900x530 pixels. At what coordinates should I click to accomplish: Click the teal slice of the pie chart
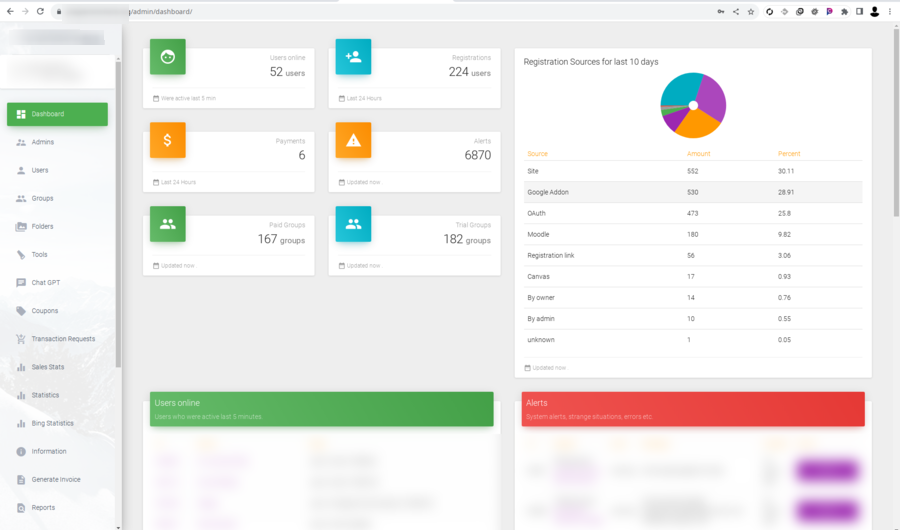click(678, 90)
